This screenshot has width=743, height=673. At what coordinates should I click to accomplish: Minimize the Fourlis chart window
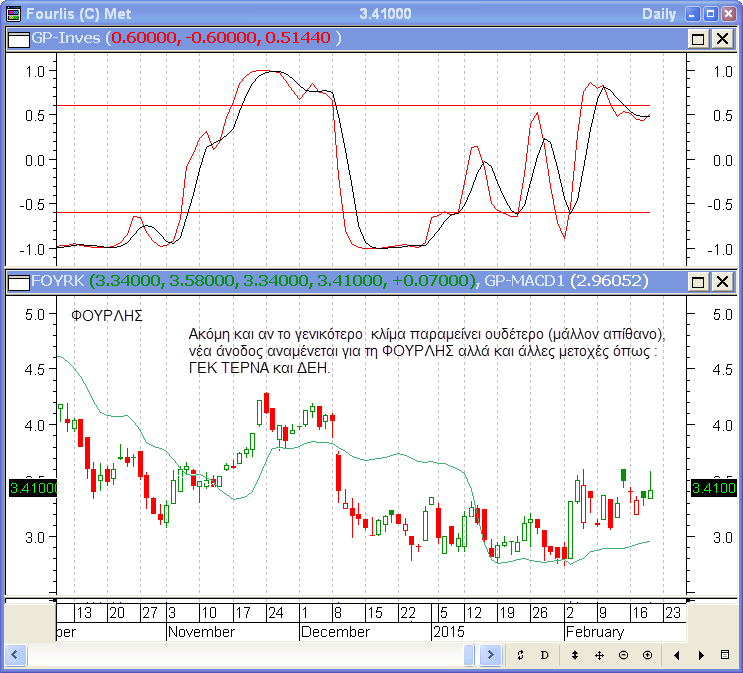click(692, 14)
